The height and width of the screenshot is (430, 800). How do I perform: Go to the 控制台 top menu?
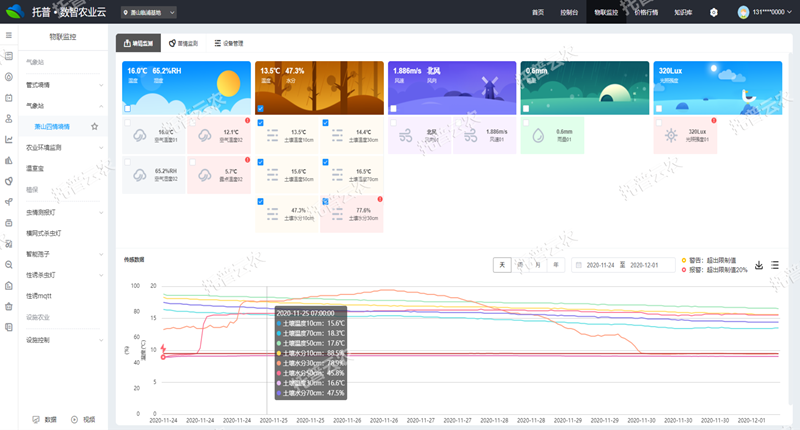pos(569,13)
